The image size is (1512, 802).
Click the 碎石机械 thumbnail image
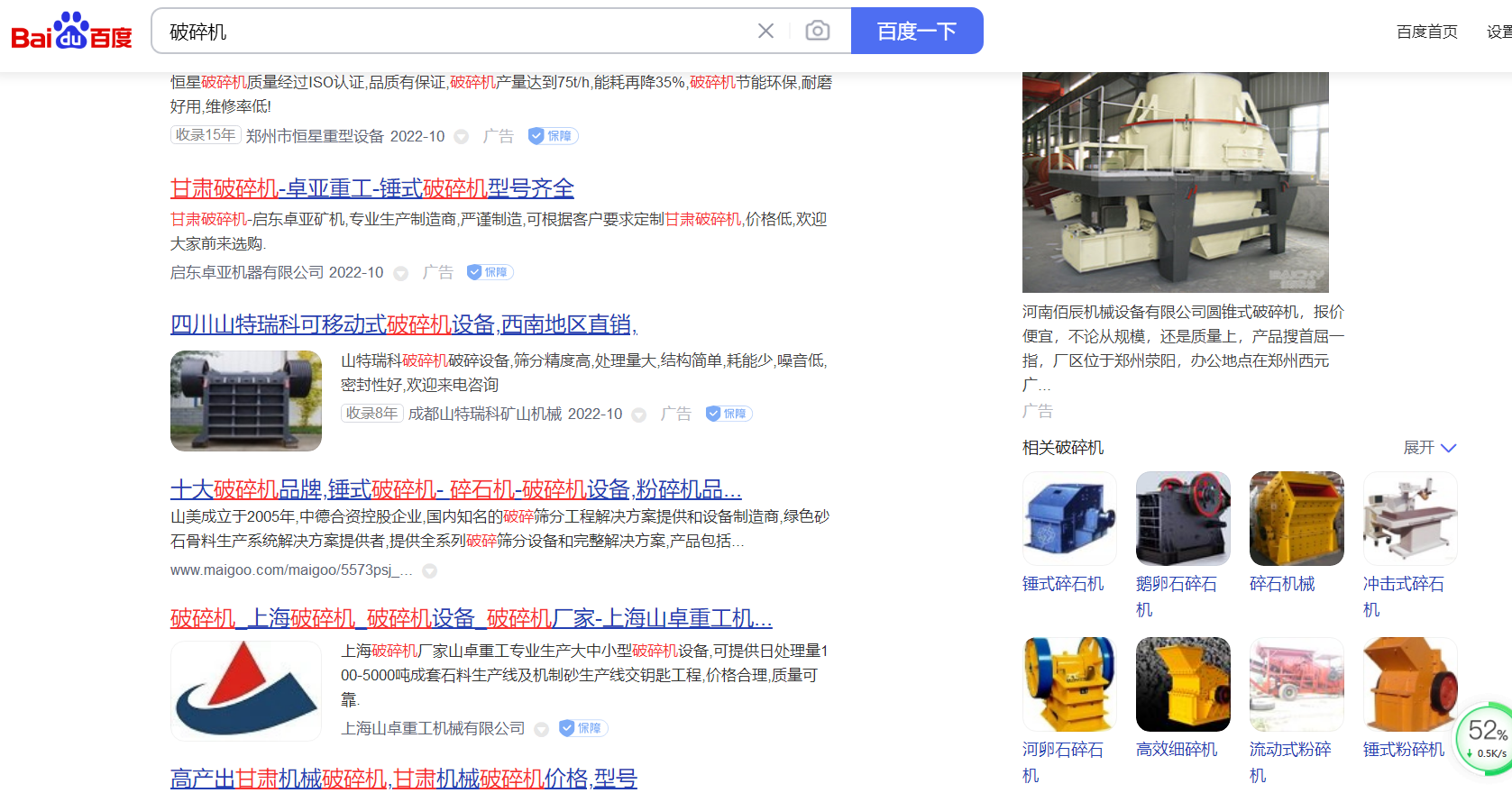coord(1297,518)
